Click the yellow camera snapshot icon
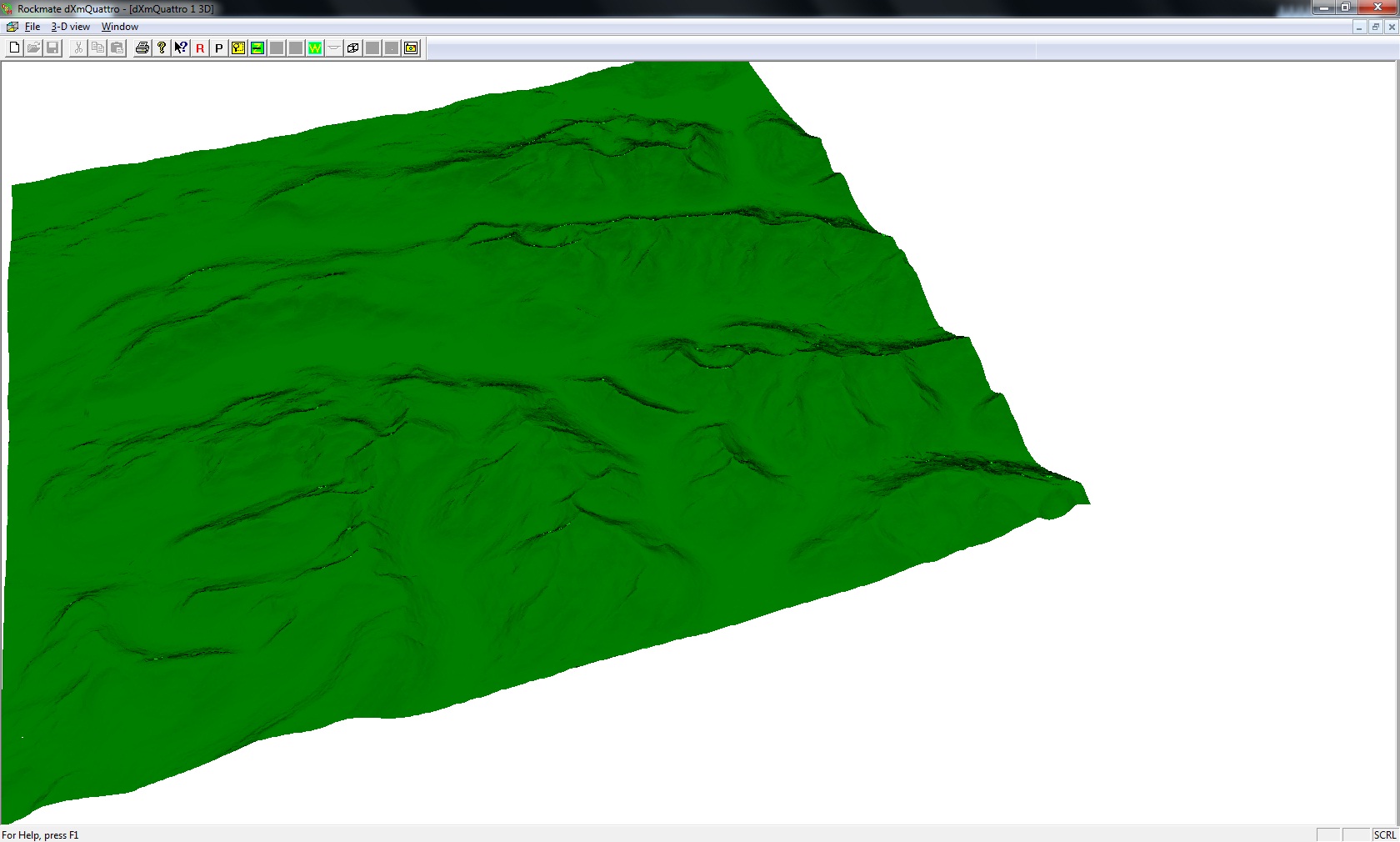The width and height of the screenshot is (1400, 842). 411,48
